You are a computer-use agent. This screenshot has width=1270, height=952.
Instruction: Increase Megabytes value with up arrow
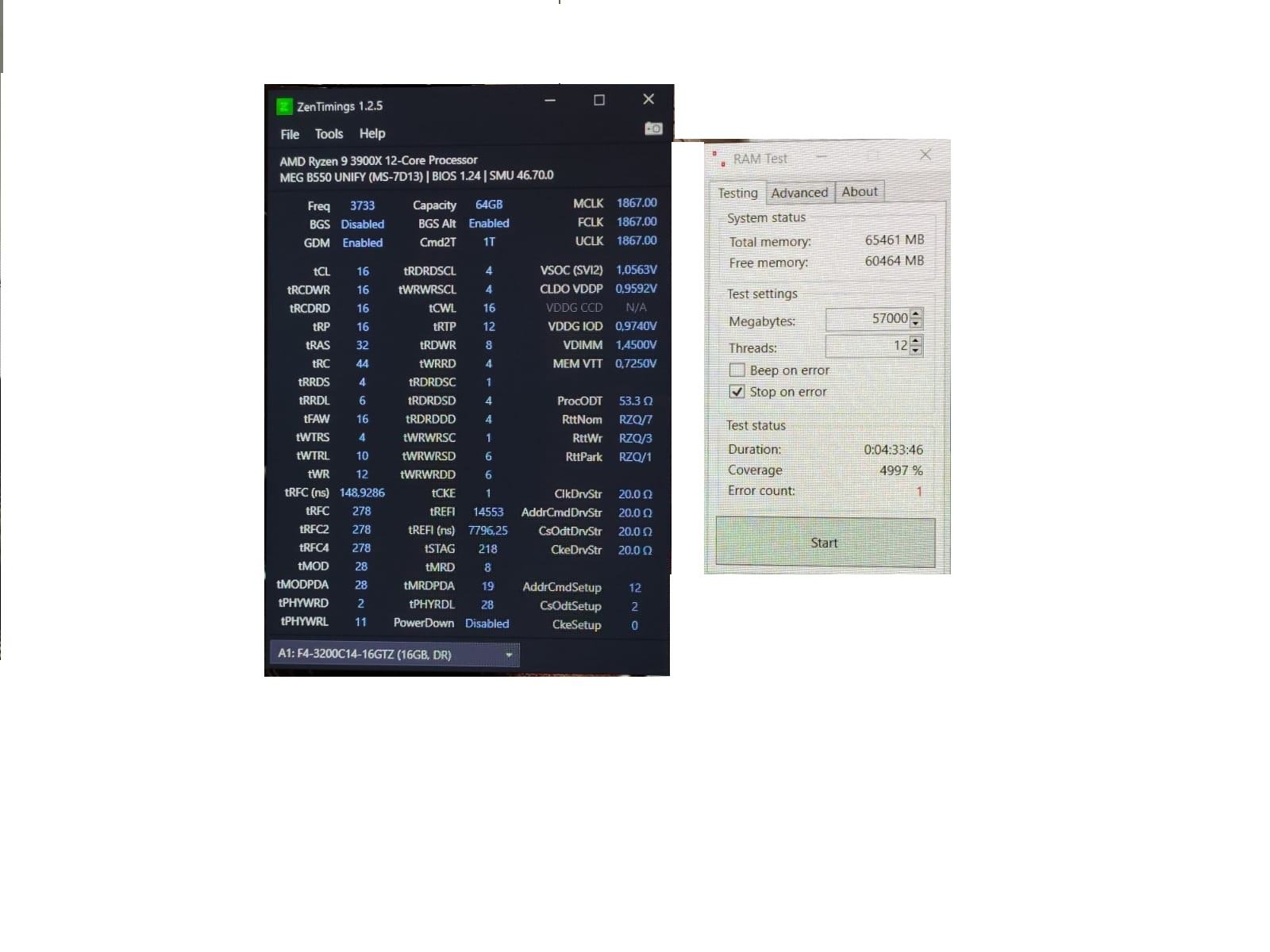[x=917, y=313]
